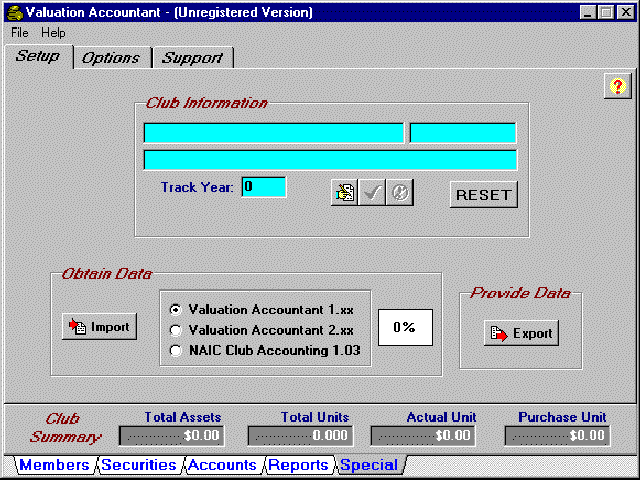Switch to the Options tab
Image resolution: width=640 pixels, height=480 pixels.
[x=111, y=58]
